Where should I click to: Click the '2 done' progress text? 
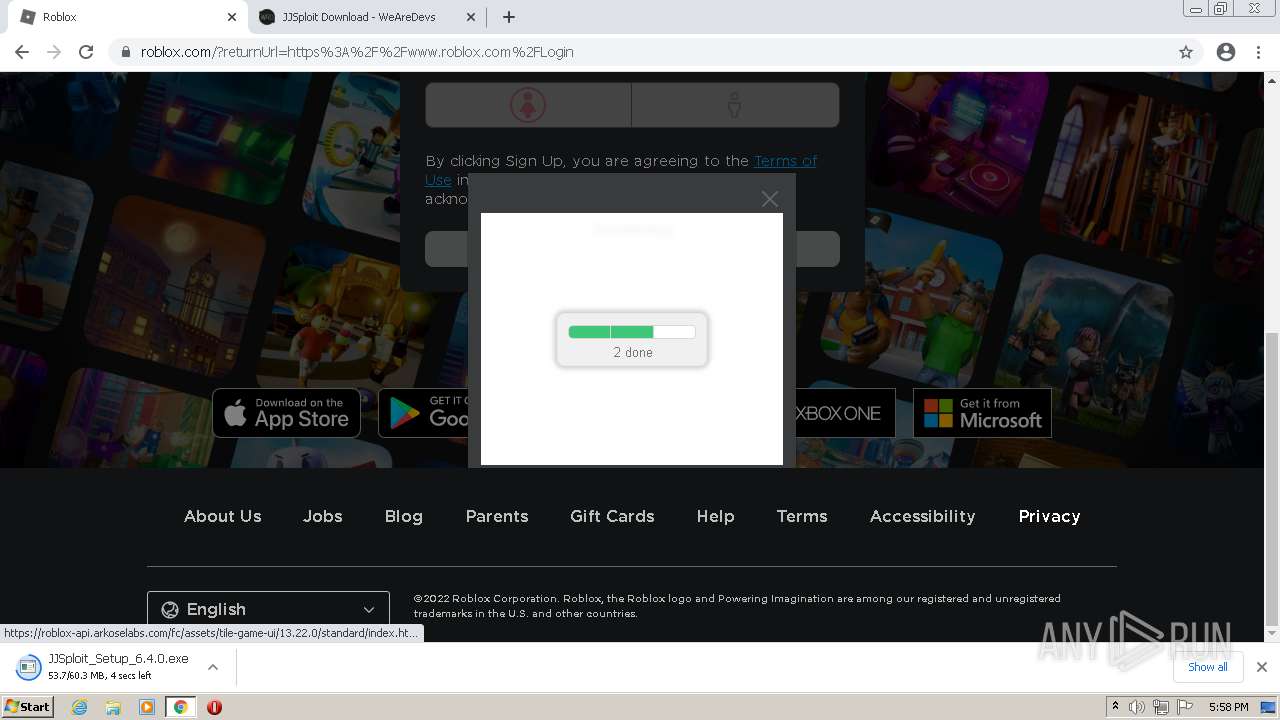[633, 353]
